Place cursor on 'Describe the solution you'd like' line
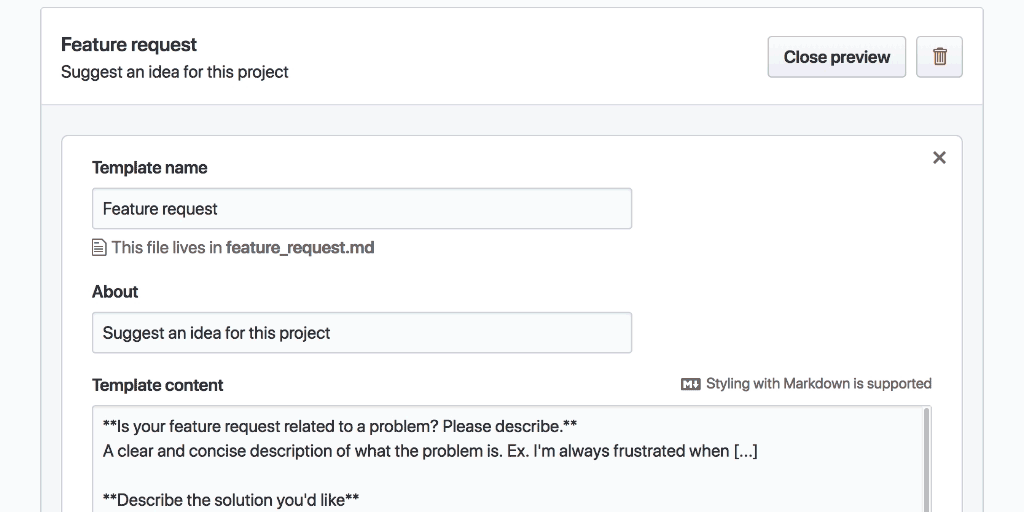Screen dimensions: 1024x512 231,499
